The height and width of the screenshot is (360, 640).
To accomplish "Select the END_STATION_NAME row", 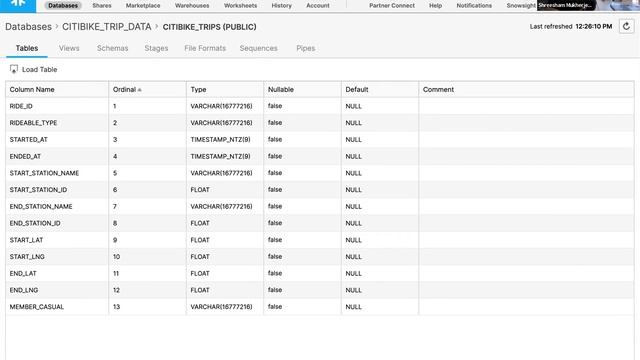I will point(320,207).
